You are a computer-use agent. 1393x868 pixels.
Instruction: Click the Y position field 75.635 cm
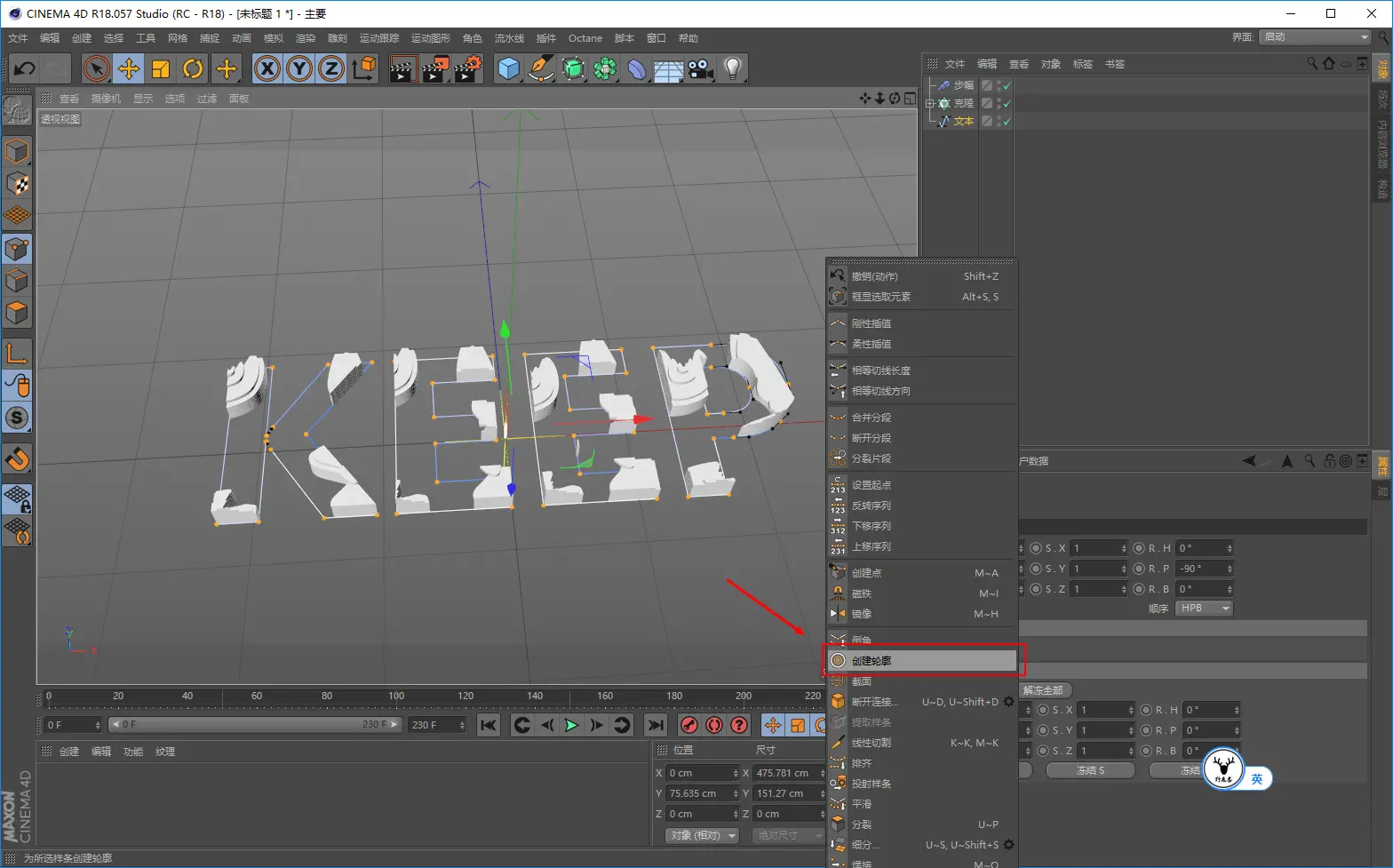703,793
